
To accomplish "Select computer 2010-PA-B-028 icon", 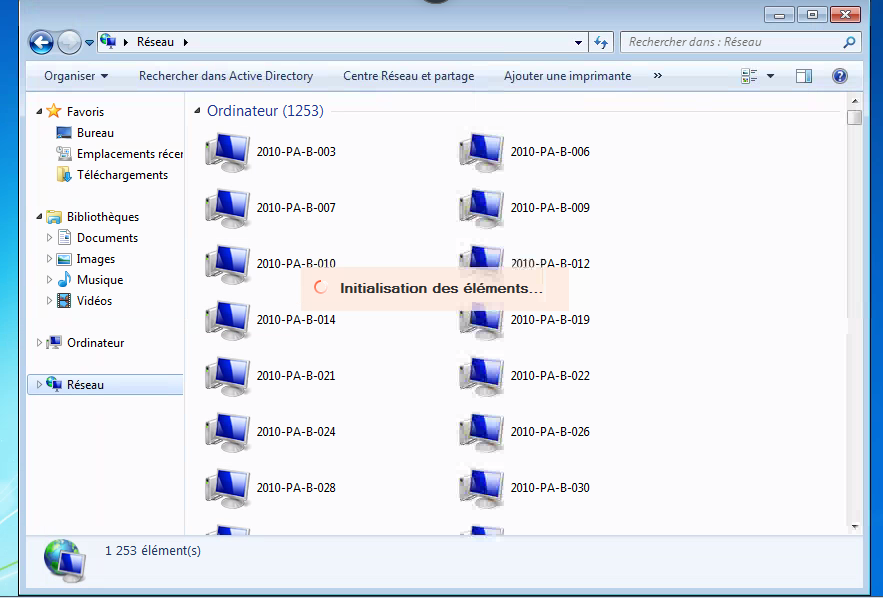I will point(227,488).
